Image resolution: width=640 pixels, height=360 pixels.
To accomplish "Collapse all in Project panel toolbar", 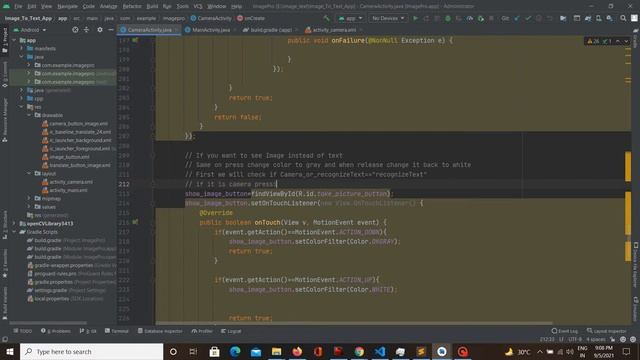I will 87,30.
